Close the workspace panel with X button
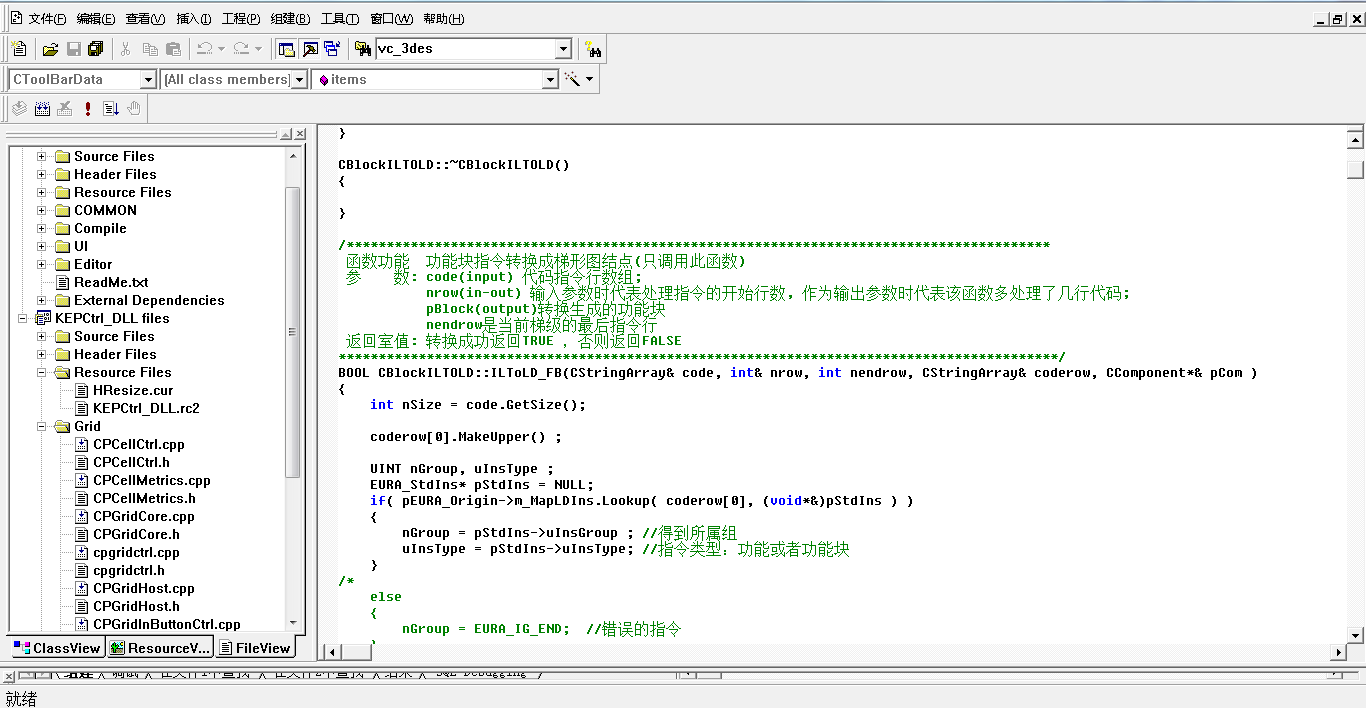This screenshot has height=708, width=1366. click(x=299, y=134)
